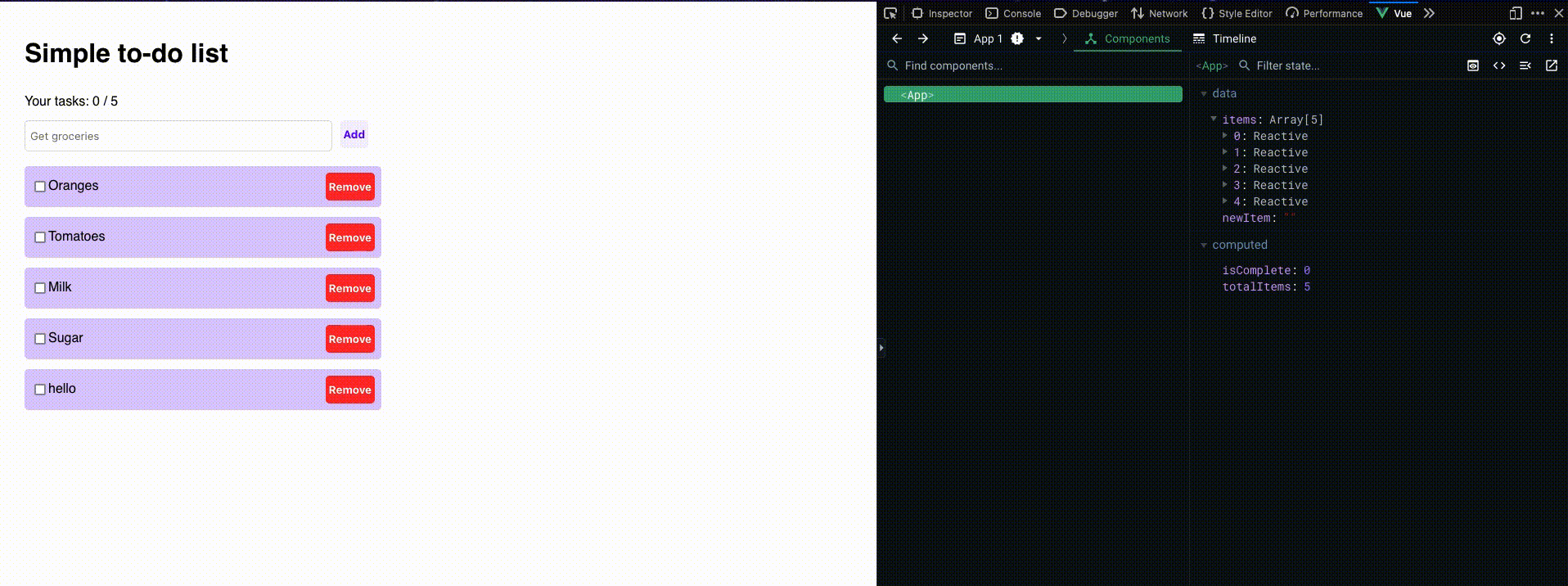1568x586 pixels.
Task: Click the inspect DOM code brackets icon
Action: [x=1498, y=65]
